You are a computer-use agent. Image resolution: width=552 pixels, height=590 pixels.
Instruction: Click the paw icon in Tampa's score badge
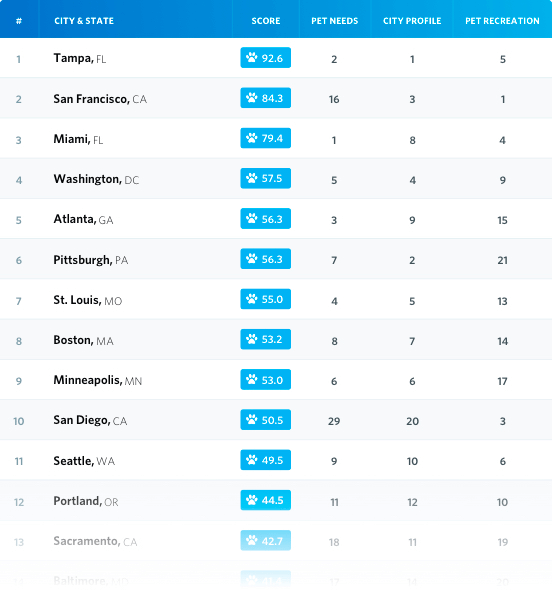click(251, 58)
